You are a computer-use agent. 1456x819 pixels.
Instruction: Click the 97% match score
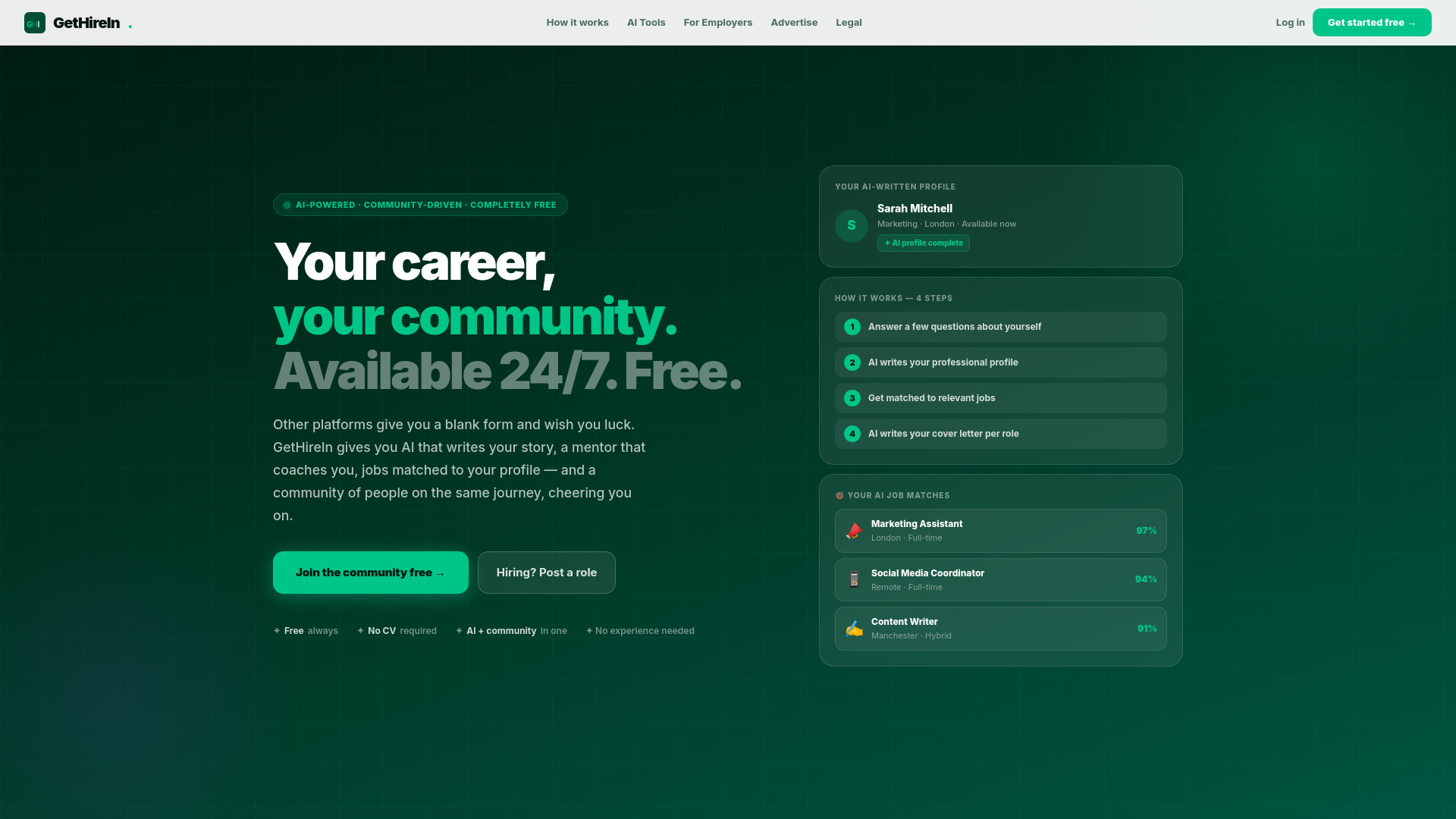(1146, 531)
